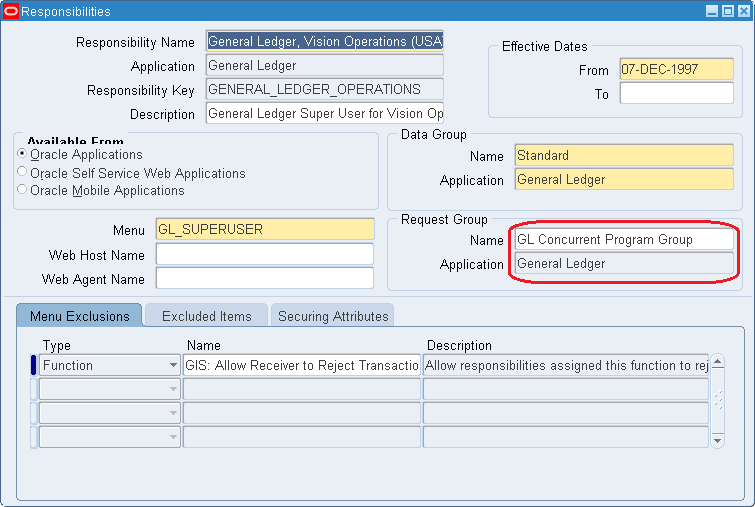The width and height of the screenshot is (755, 507).
Task: Click the Data Group Application field
Action: coord(624,180)
